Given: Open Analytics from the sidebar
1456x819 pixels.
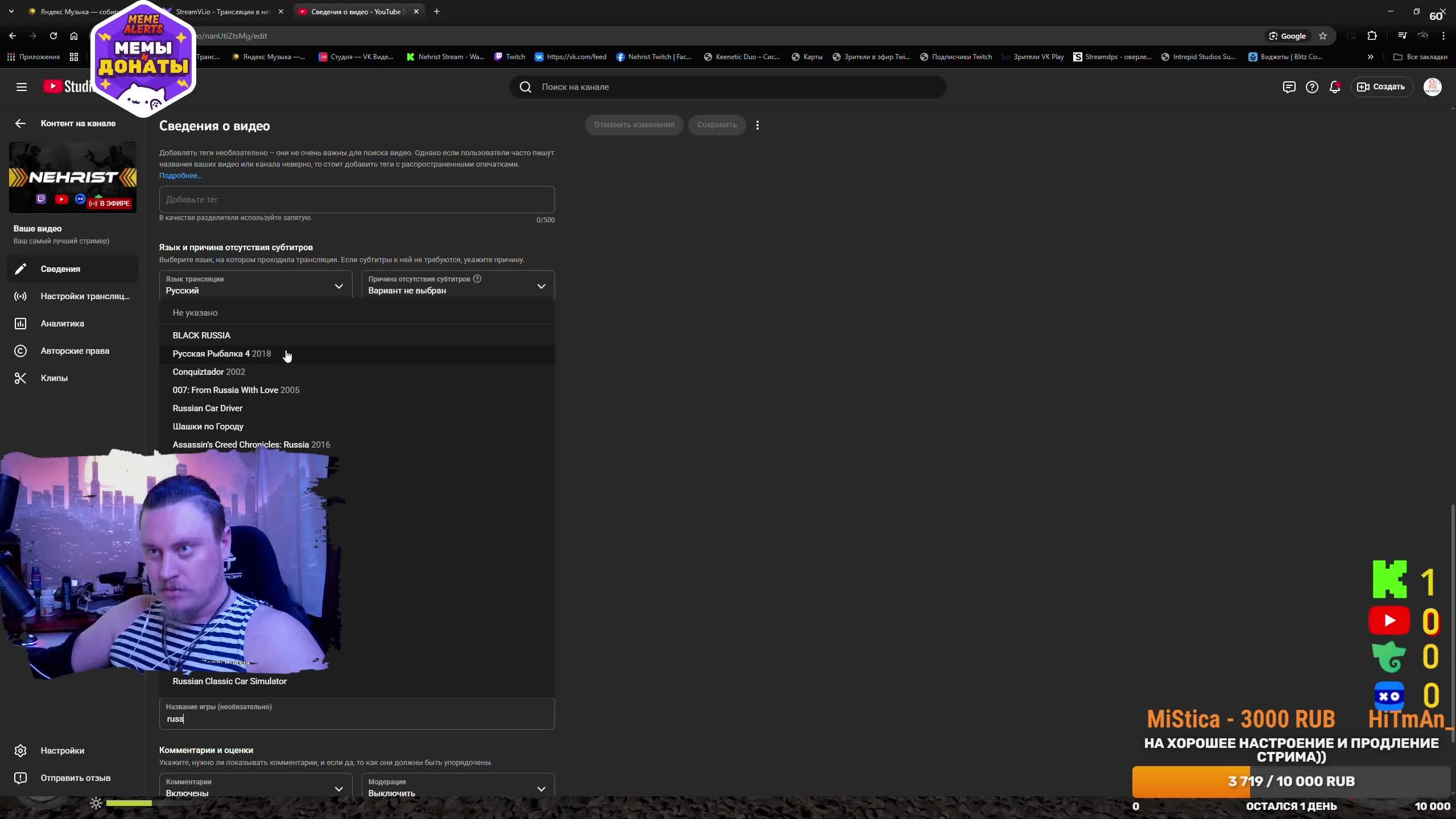Looking at the screenshot, I should pos(62,324).
